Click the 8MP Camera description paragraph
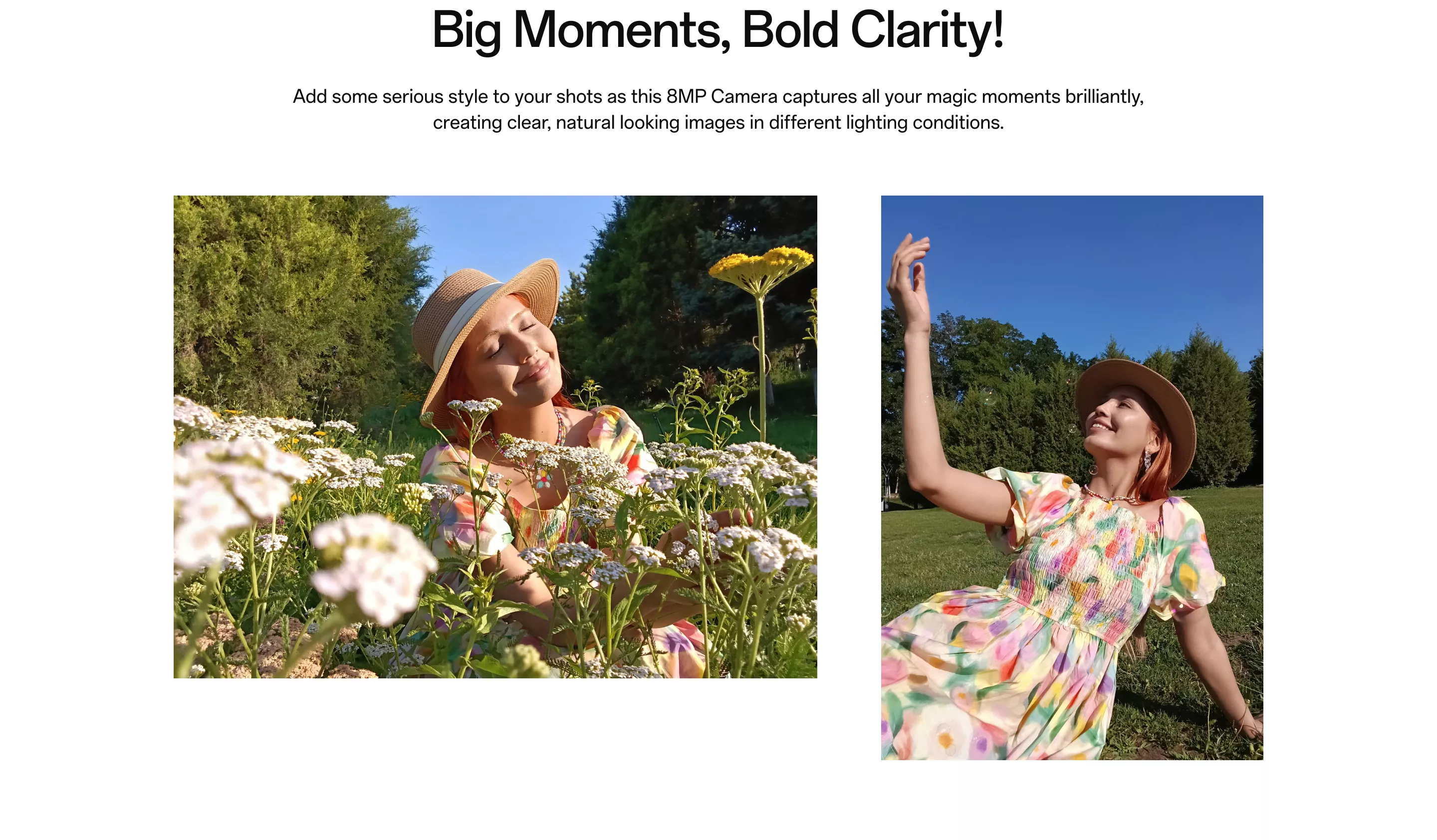This screenshot has width=1437, height=840. tap(718, 109)
